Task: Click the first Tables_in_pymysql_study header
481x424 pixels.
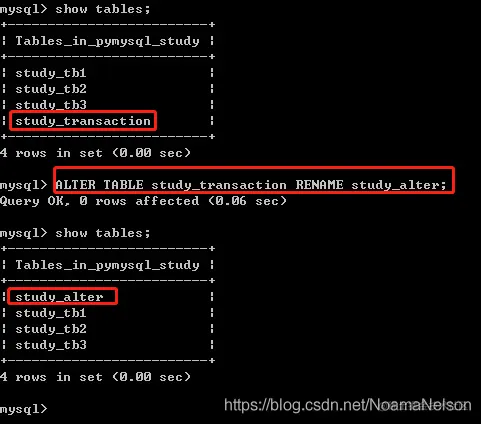Action: click(107, 41)
